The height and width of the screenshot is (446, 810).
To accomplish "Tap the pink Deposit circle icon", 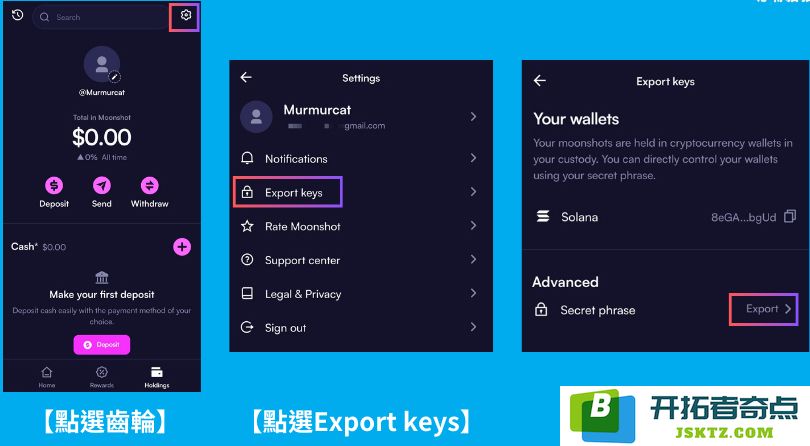I will tap(54, 185).
